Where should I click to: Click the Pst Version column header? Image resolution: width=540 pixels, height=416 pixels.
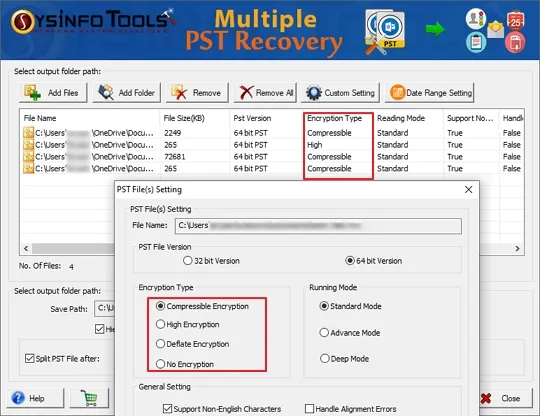pyautogui.click(x=266, y=118)
